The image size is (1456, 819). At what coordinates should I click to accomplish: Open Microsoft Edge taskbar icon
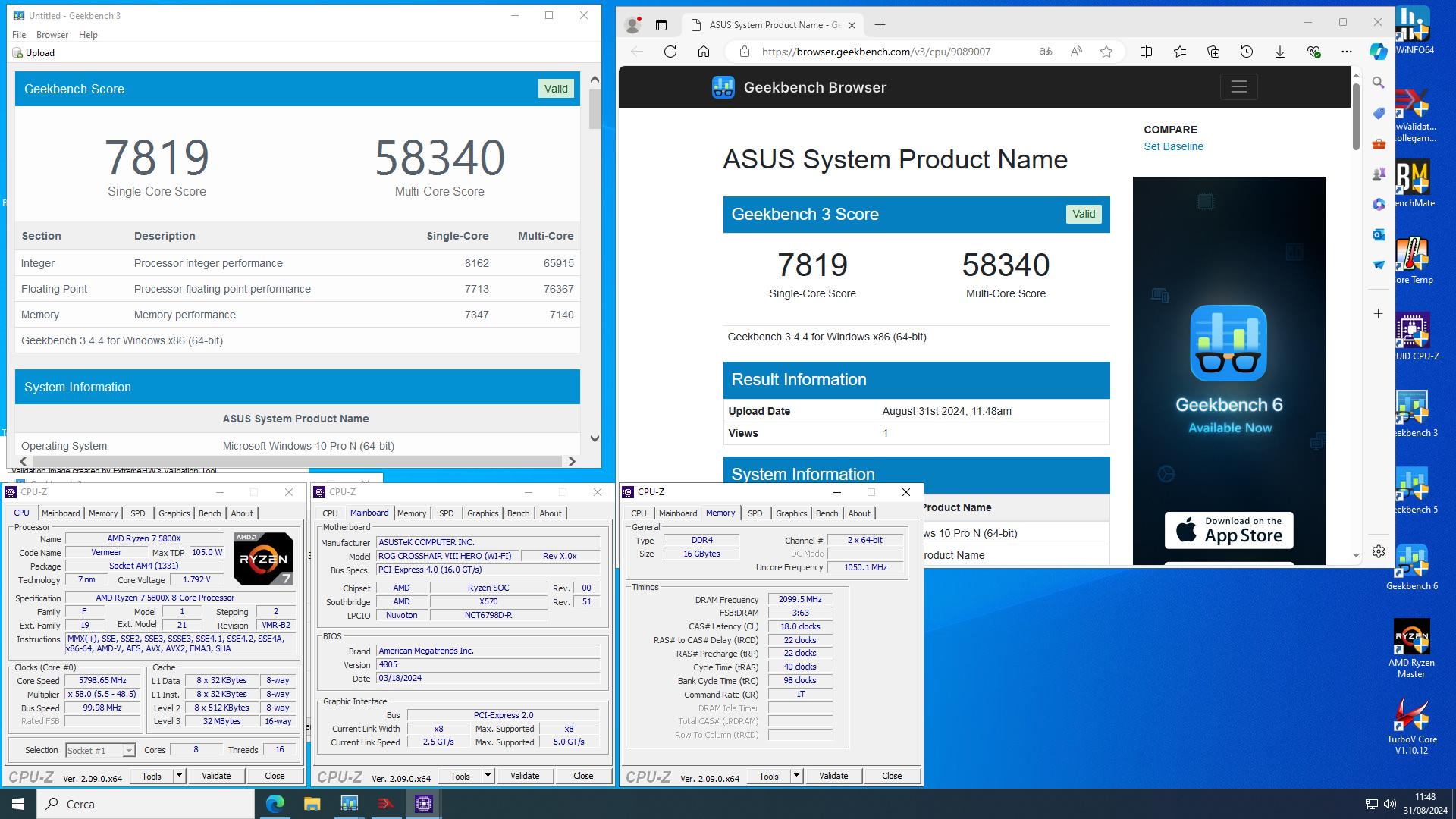point(275,804)
